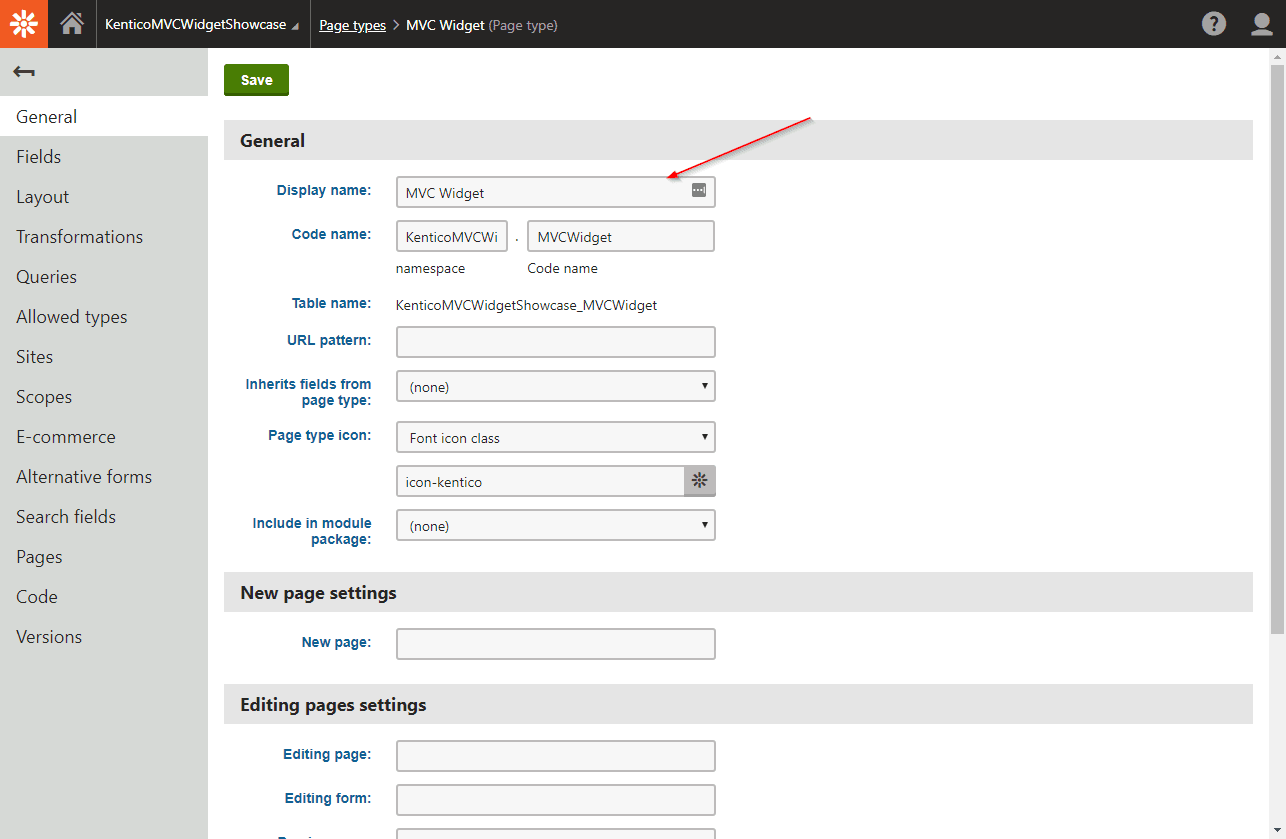Click the vertical page scrollbar

coord(1278,350)
